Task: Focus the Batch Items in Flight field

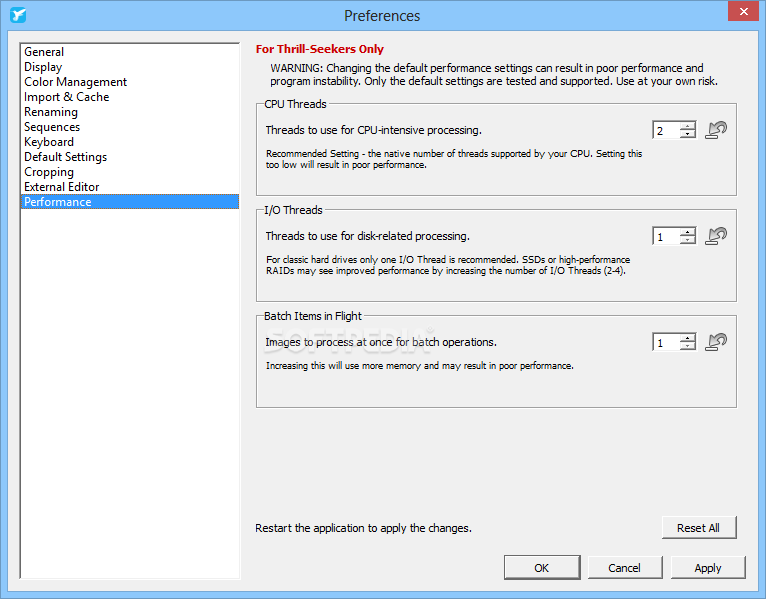Action: tap(666, 342)
